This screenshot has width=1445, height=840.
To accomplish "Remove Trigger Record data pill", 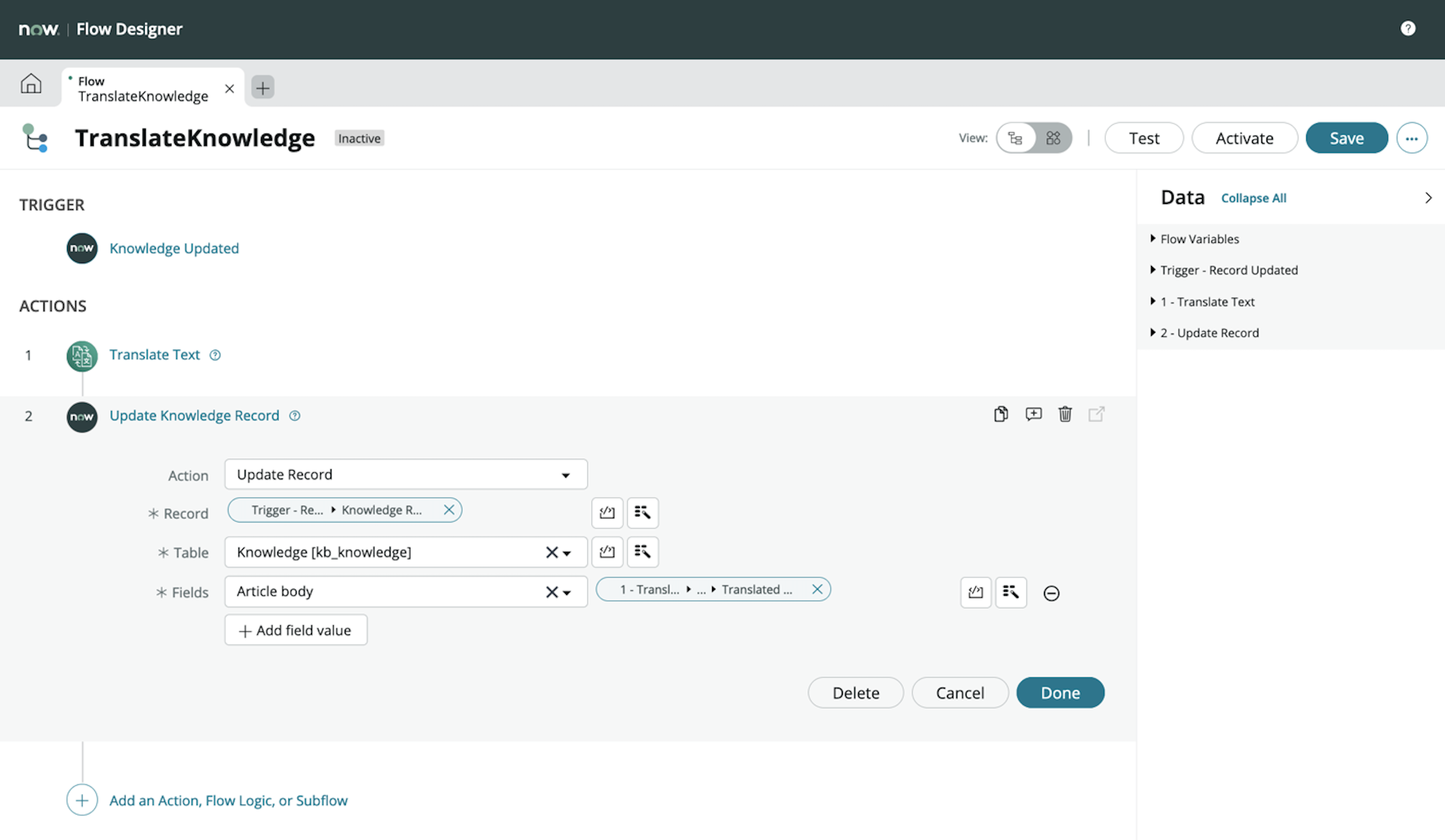I will click(449, 510).
